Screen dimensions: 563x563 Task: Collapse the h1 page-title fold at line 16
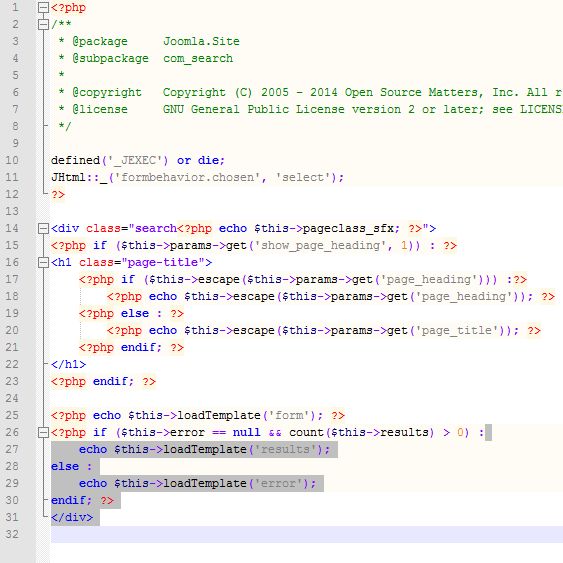[x=43, y=262]
